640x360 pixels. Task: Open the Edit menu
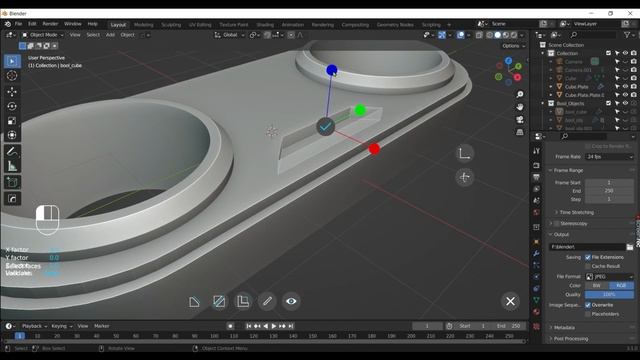pyautogui.click(x=32, y=24)
